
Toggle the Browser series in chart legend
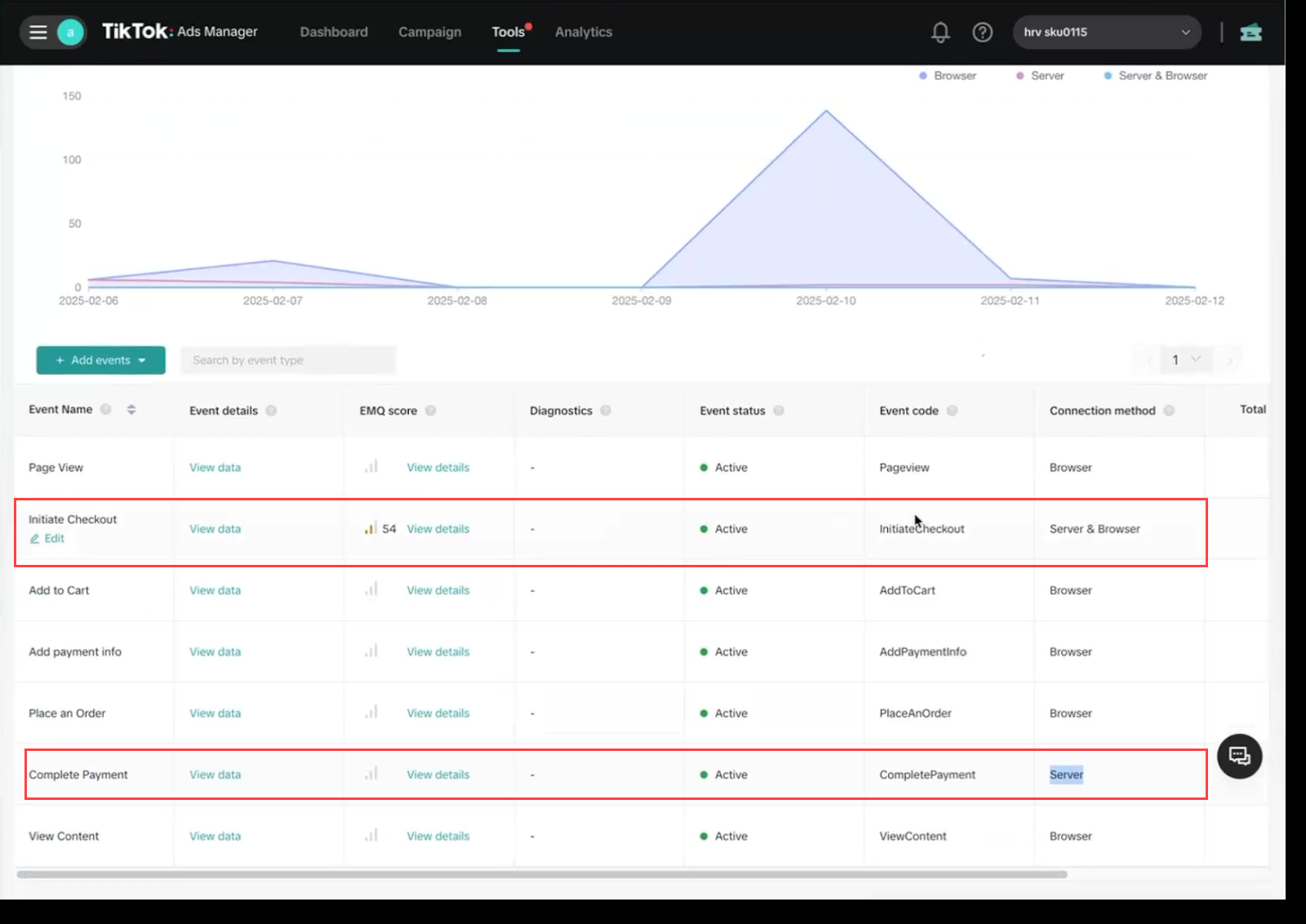click(x=948, y=76)
